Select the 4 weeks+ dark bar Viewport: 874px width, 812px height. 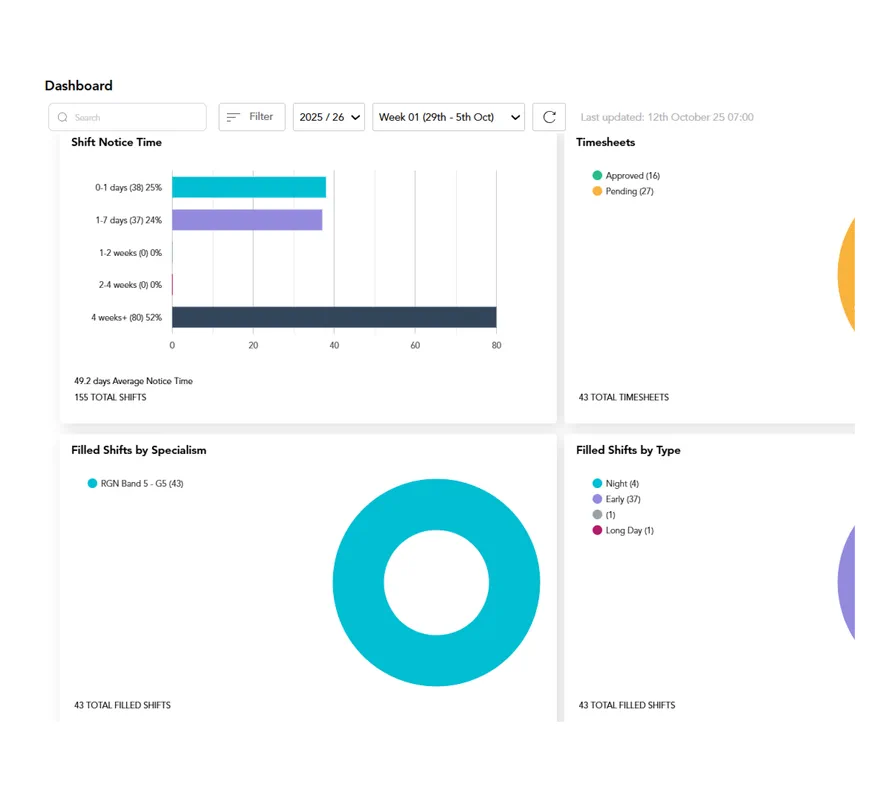click(334, 317)
